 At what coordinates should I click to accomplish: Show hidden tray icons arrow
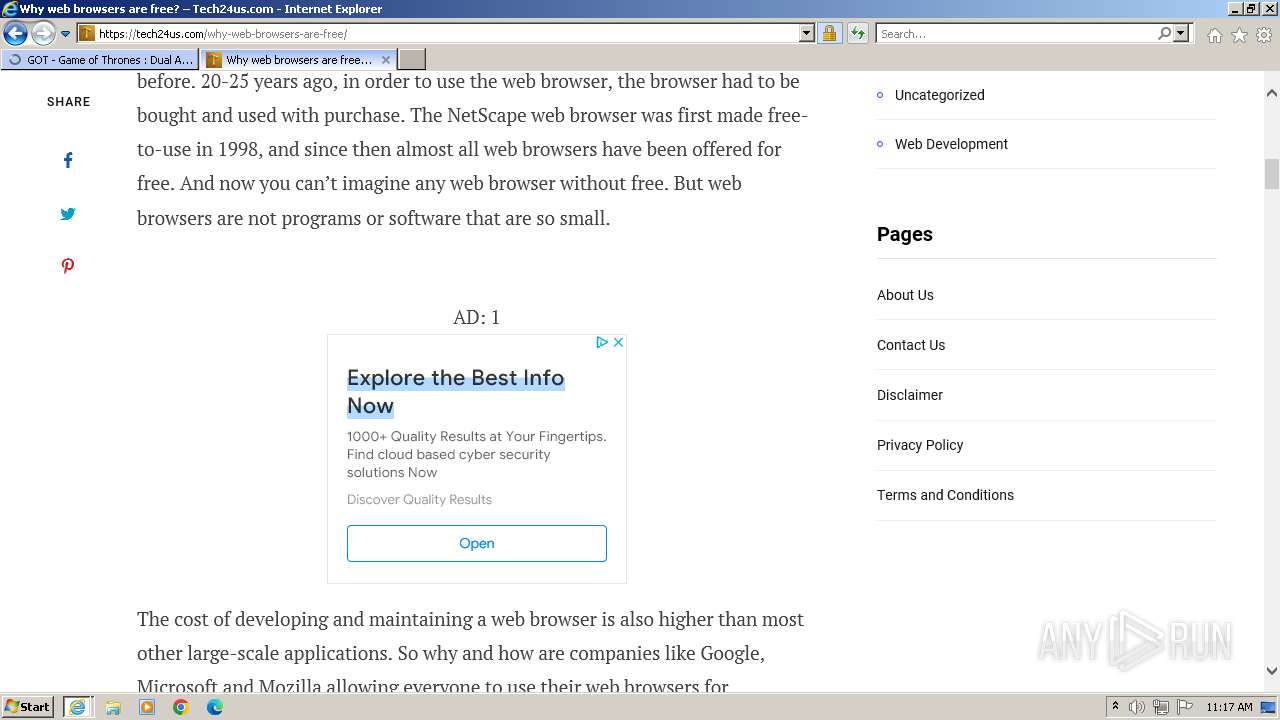(1115, 706)
